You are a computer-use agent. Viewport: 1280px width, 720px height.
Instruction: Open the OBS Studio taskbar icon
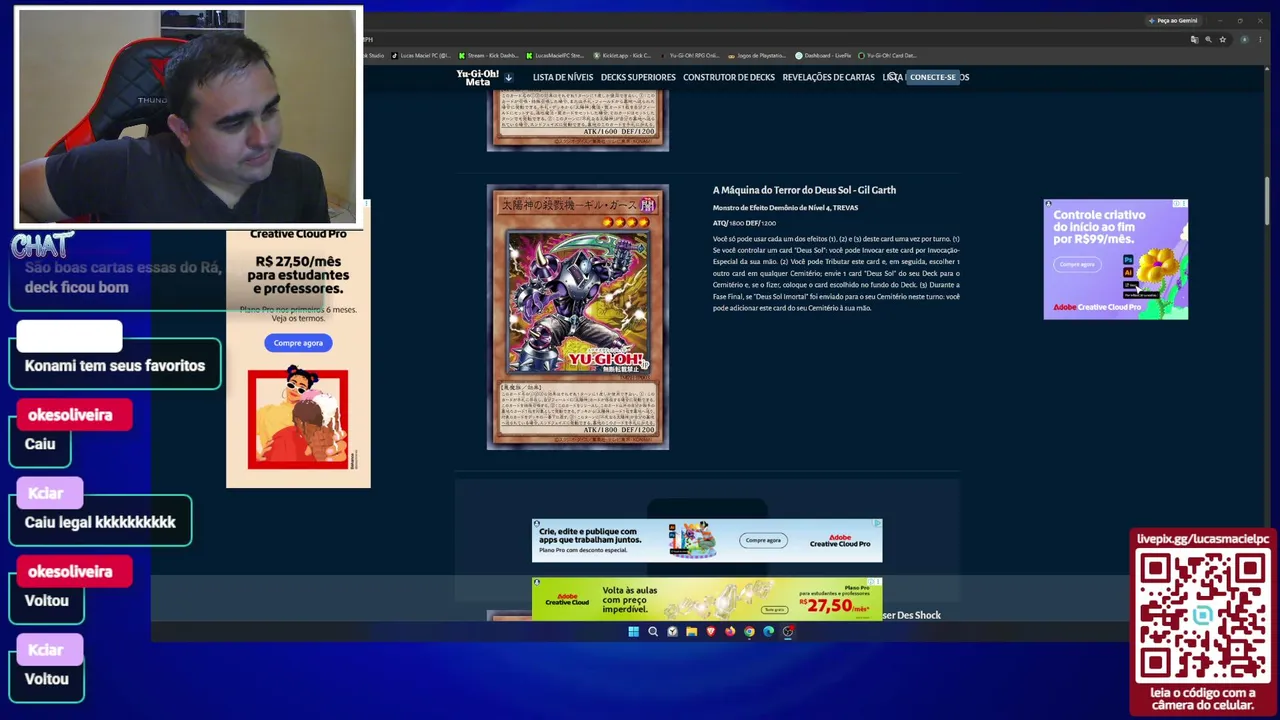(788, 631)
